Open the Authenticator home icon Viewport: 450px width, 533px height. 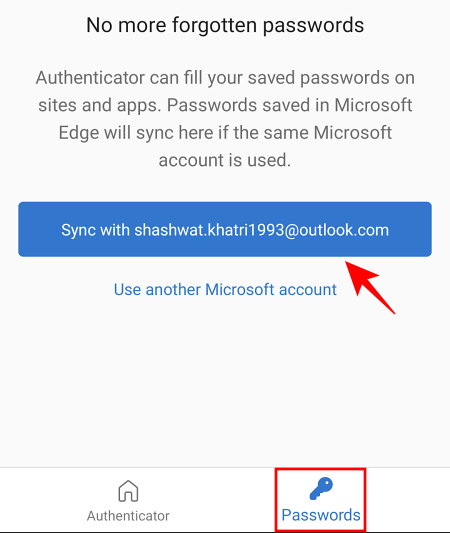coord(128,491)
